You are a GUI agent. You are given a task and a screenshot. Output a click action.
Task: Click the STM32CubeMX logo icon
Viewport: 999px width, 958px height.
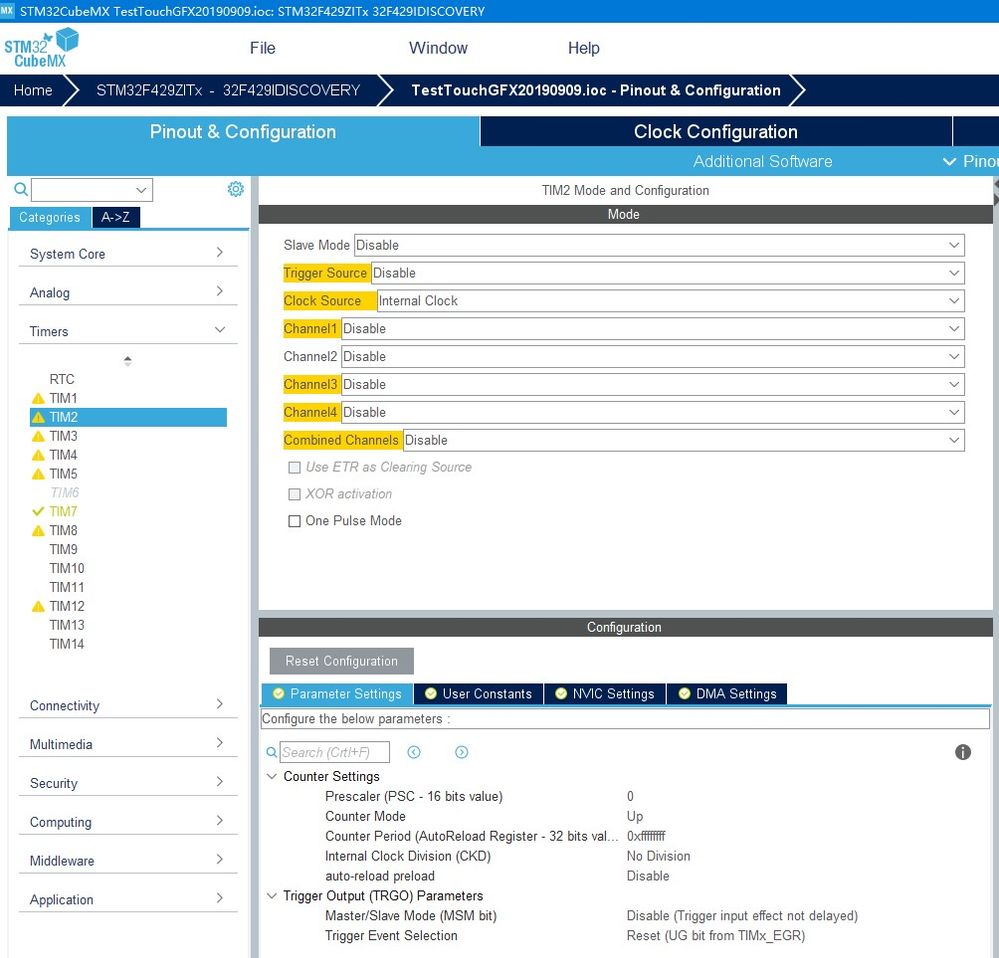tap(41, 48)
